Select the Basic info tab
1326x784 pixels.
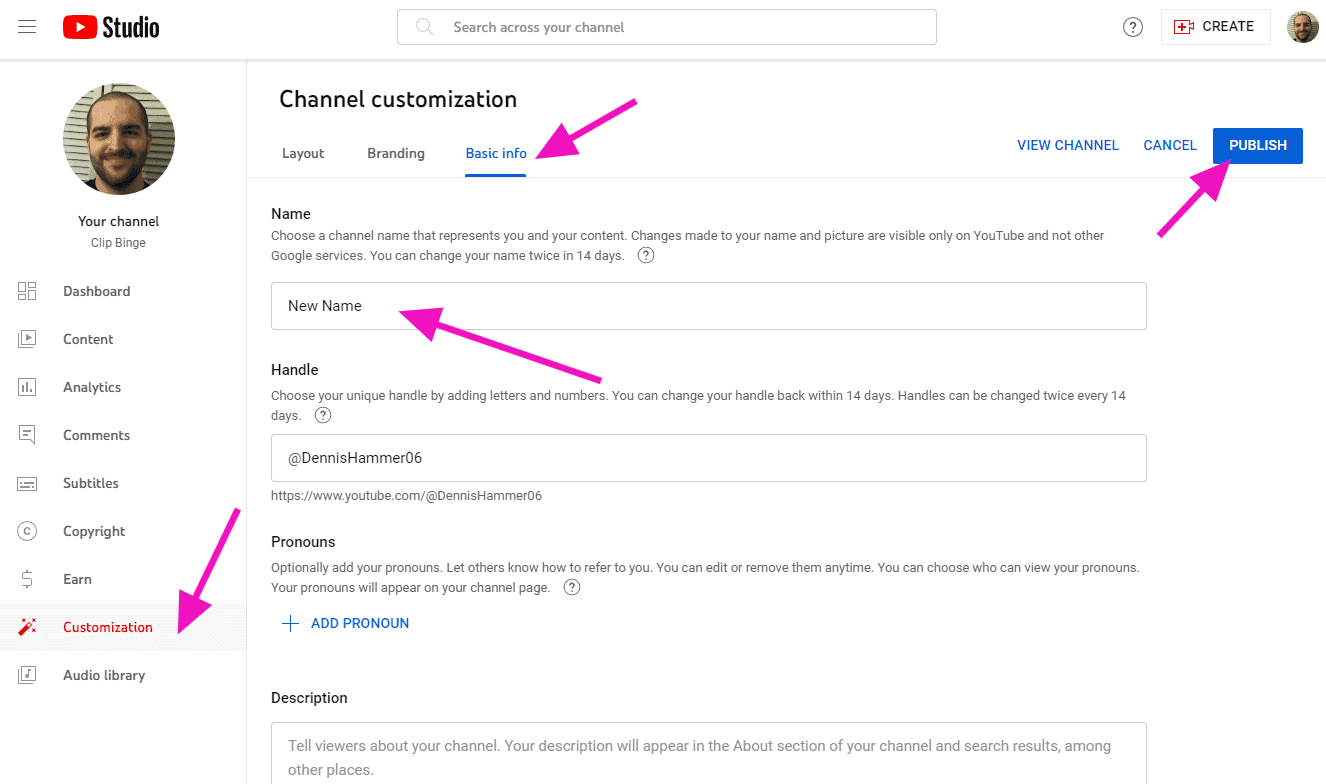point(496,153)
